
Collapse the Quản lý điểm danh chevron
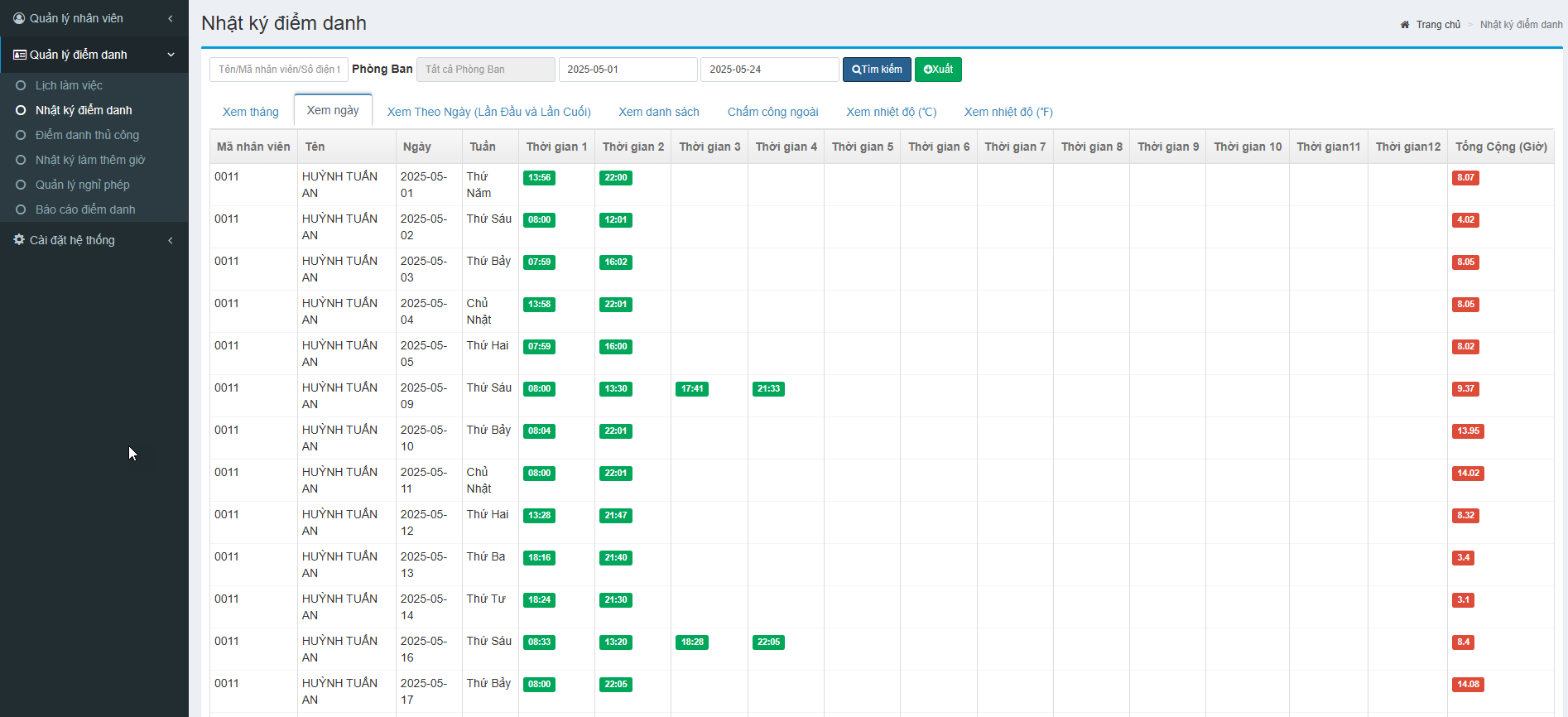pyautogui.click(x=171, y=55)
